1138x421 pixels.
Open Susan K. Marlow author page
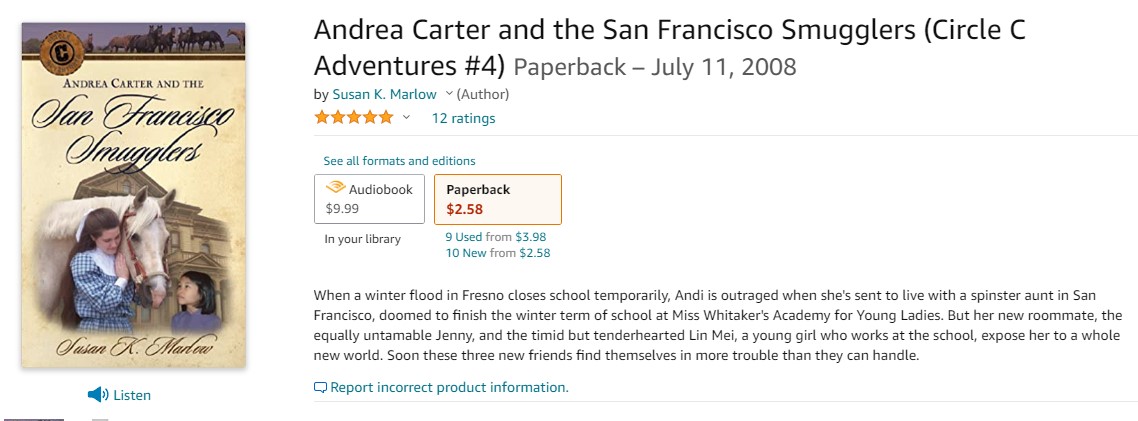[384, 94]
